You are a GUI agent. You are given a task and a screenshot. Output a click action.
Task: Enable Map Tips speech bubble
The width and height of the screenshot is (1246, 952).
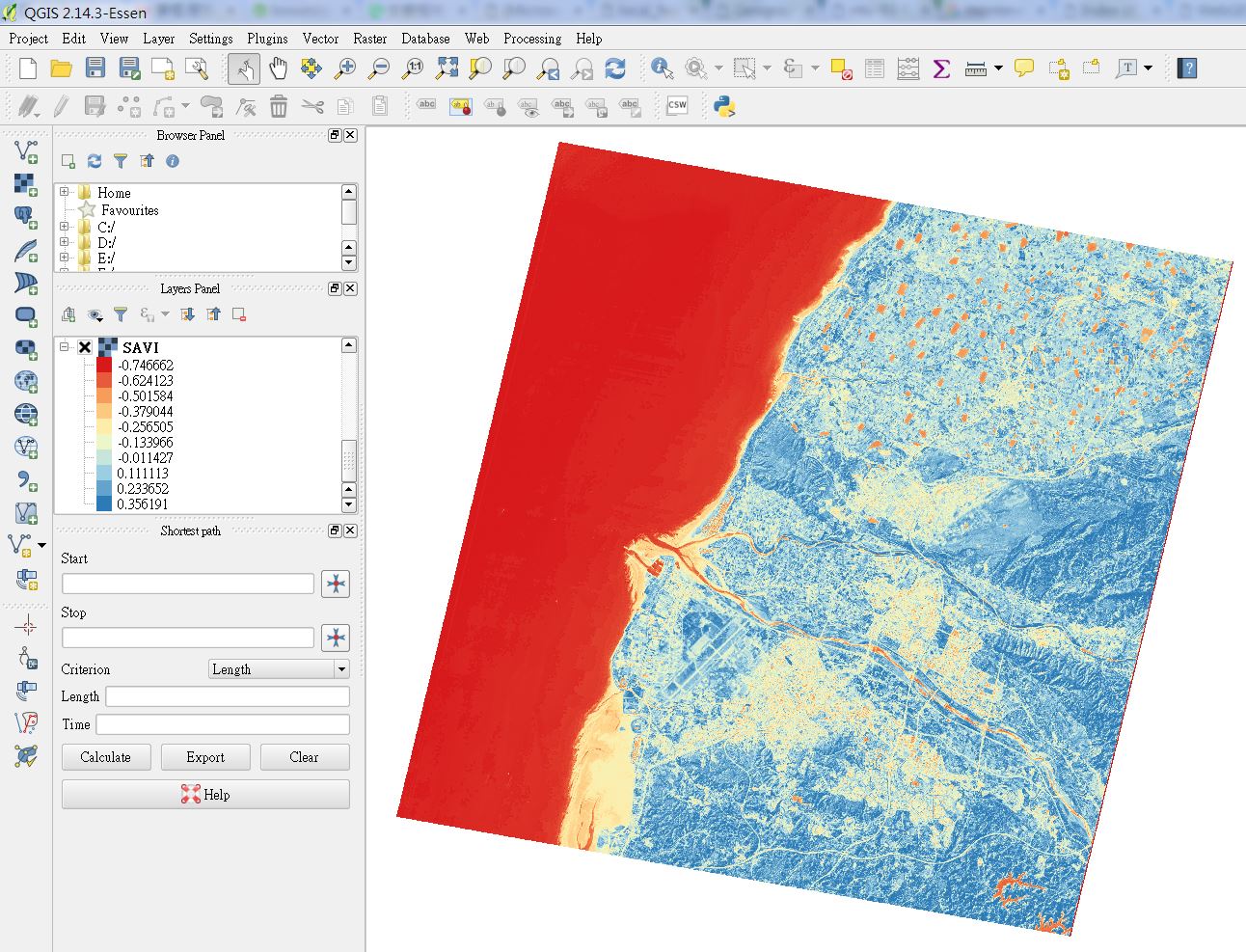(1024, 68)
